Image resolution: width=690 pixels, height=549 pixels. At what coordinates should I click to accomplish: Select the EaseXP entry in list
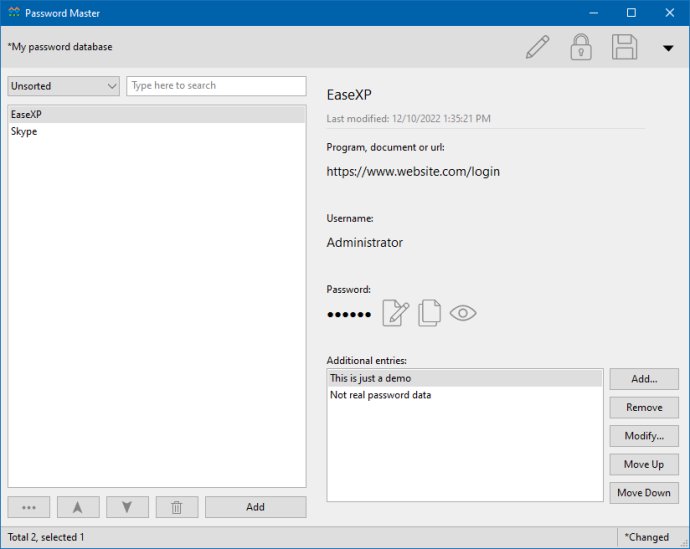coord(157,114)
